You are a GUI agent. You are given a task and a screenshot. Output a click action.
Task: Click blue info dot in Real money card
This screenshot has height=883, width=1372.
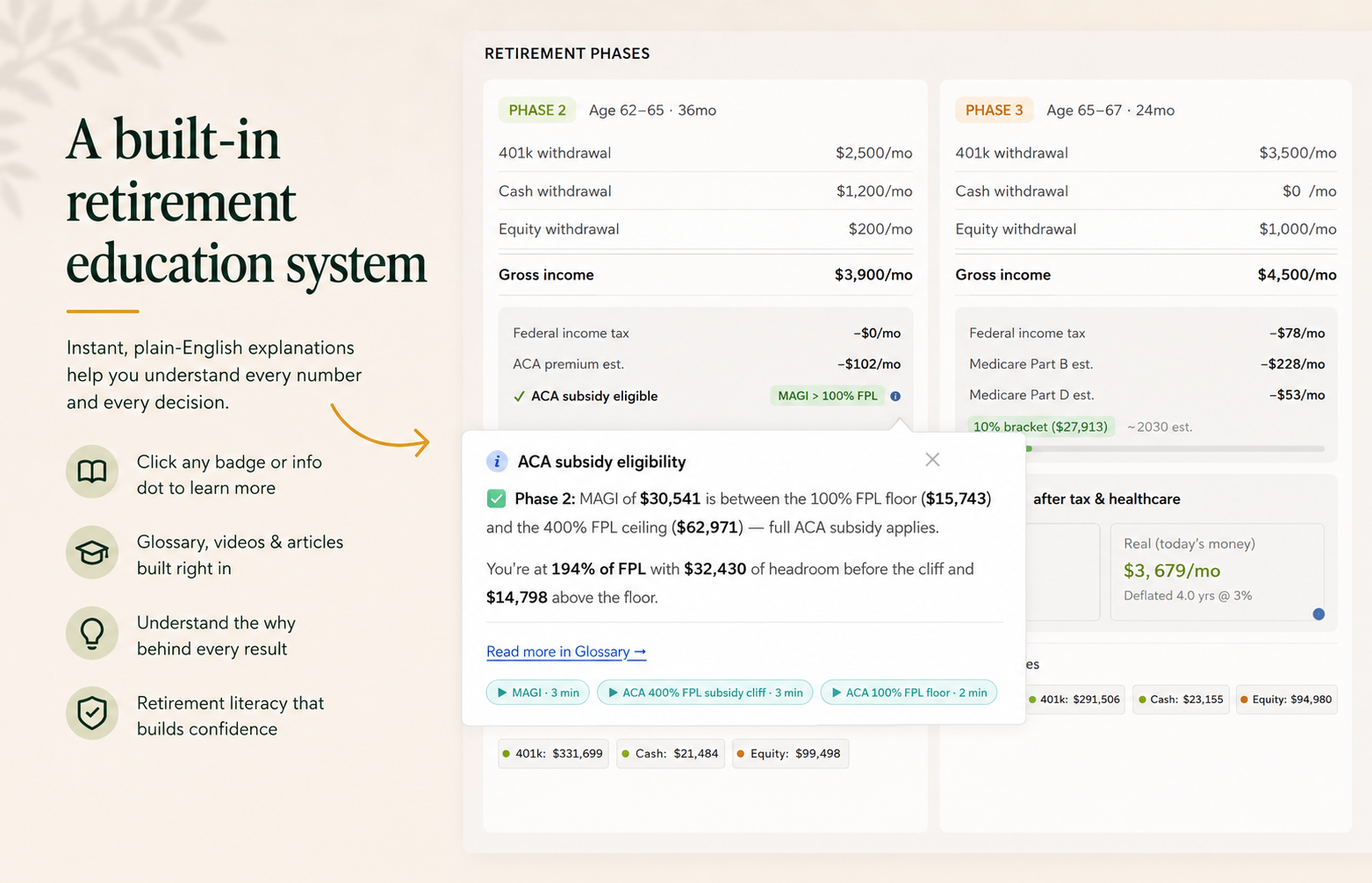(1318, 614)
